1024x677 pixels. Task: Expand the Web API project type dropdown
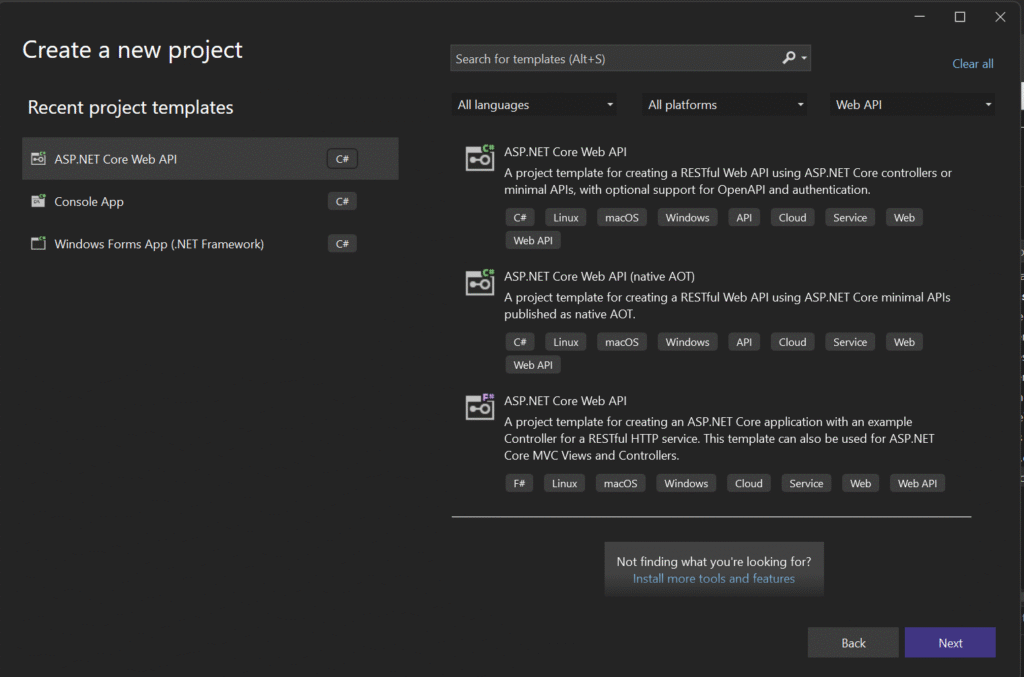click(913, 105)
